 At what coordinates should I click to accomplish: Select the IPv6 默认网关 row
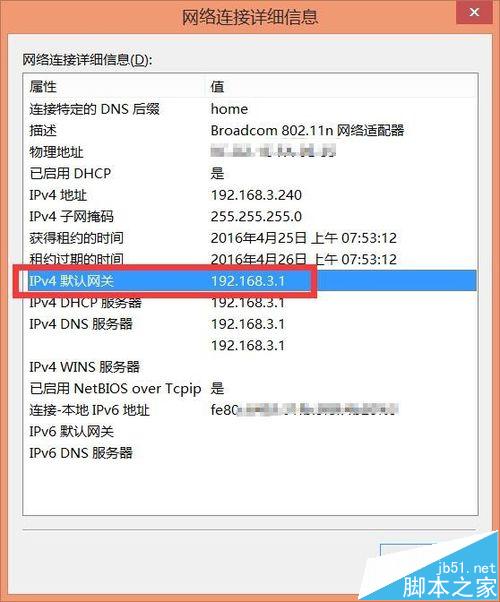tap(251, 432)
